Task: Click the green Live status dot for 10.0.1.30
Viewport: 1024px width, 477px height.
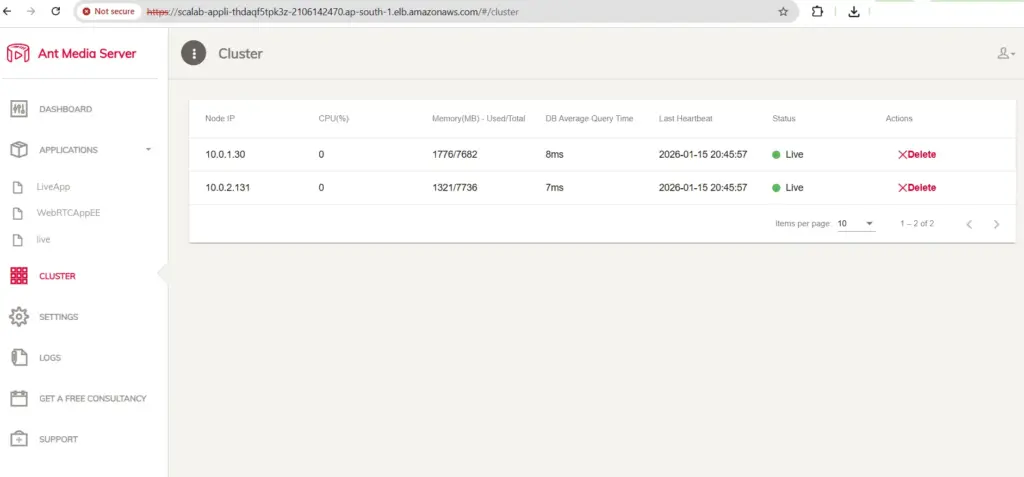Action: (x=776, y=155)
